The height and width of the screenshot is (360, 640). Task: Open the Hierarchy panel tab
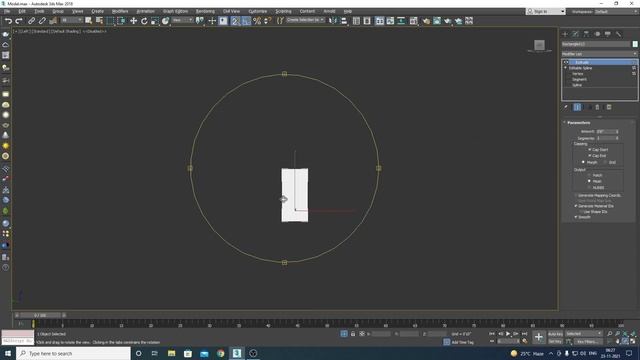tap(586, 34)
